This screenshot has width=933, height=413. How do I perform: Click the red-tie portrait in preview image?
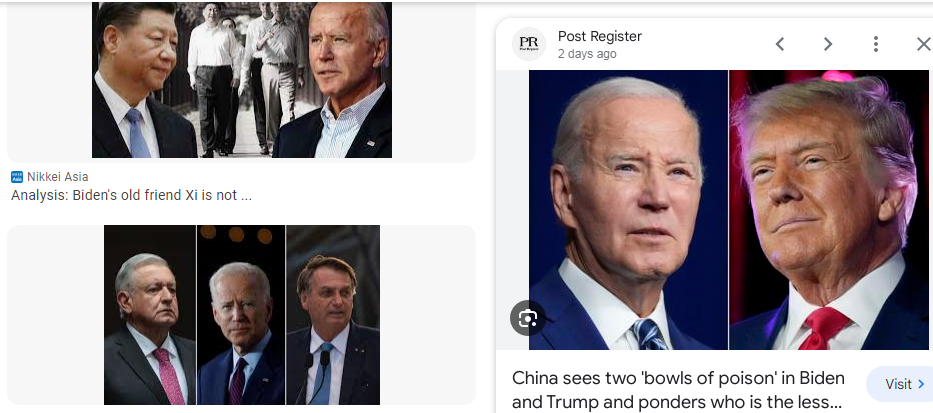click(x=829, y=209)
